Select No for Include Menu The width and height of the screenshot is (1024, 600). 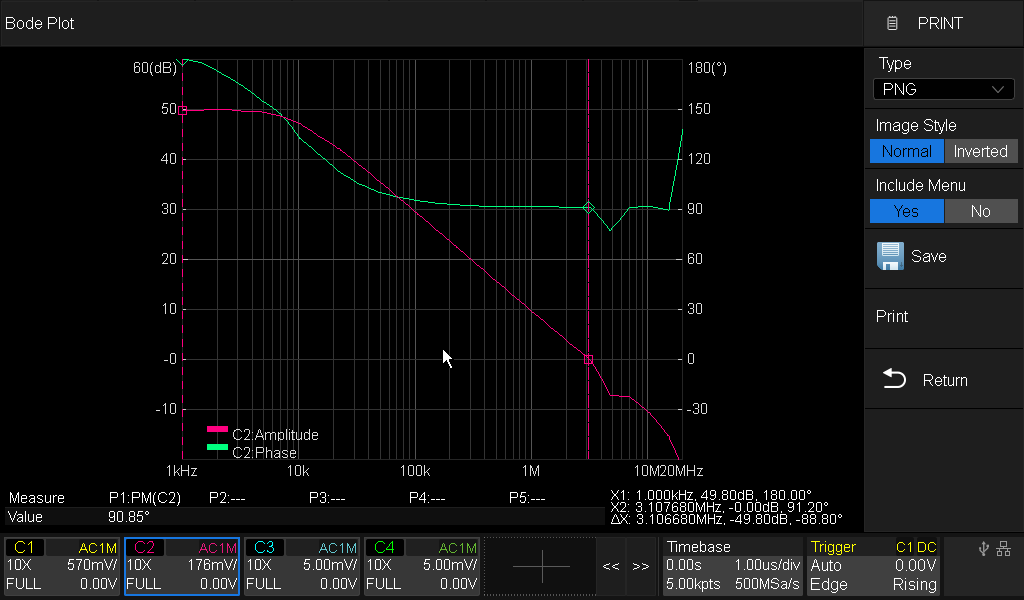[980, 211]
